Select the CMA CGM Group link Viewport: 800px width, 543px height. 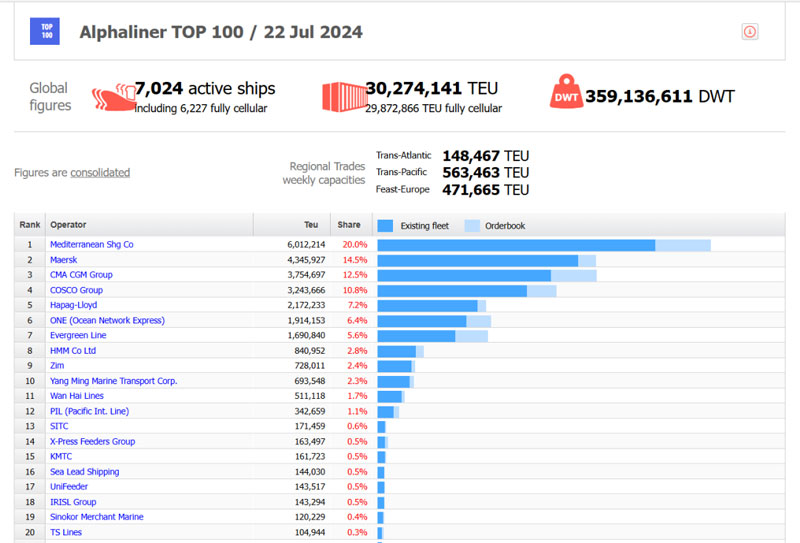coord(81,275)
